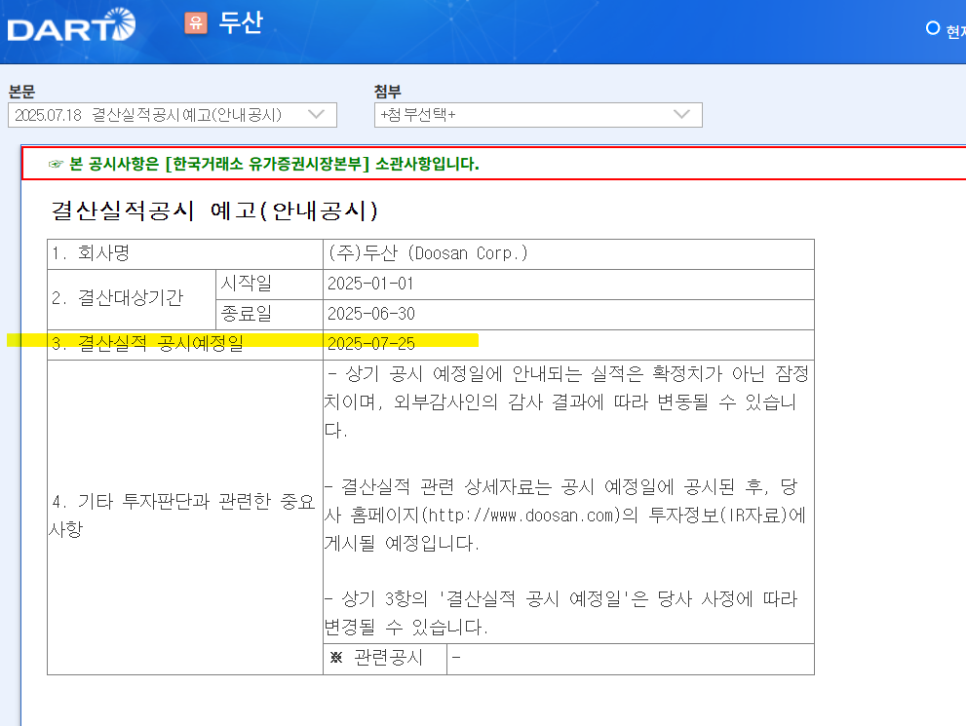The height and width of the screenshot is (726, 966).
Task: Click the paragraph starting 상기 공시 예정일에
Action: [567, 401]
